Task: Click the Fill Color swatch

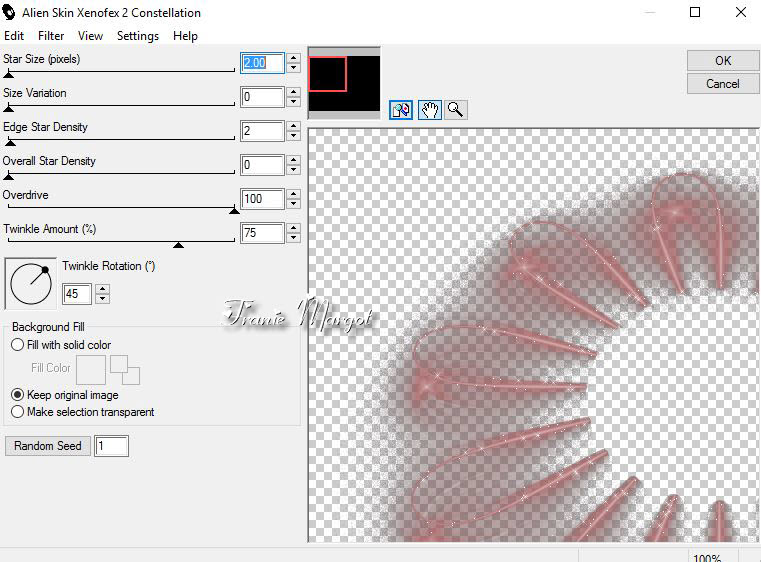Action: point(91,369)
